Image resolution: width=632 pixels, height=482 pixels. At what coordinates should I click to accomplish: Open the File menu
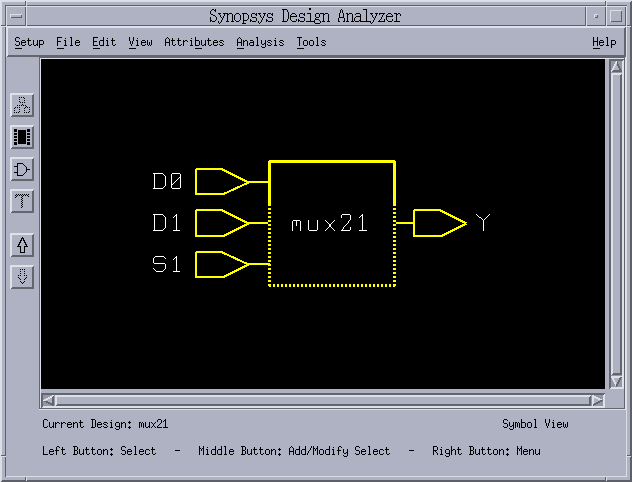[x=68, y=42]
